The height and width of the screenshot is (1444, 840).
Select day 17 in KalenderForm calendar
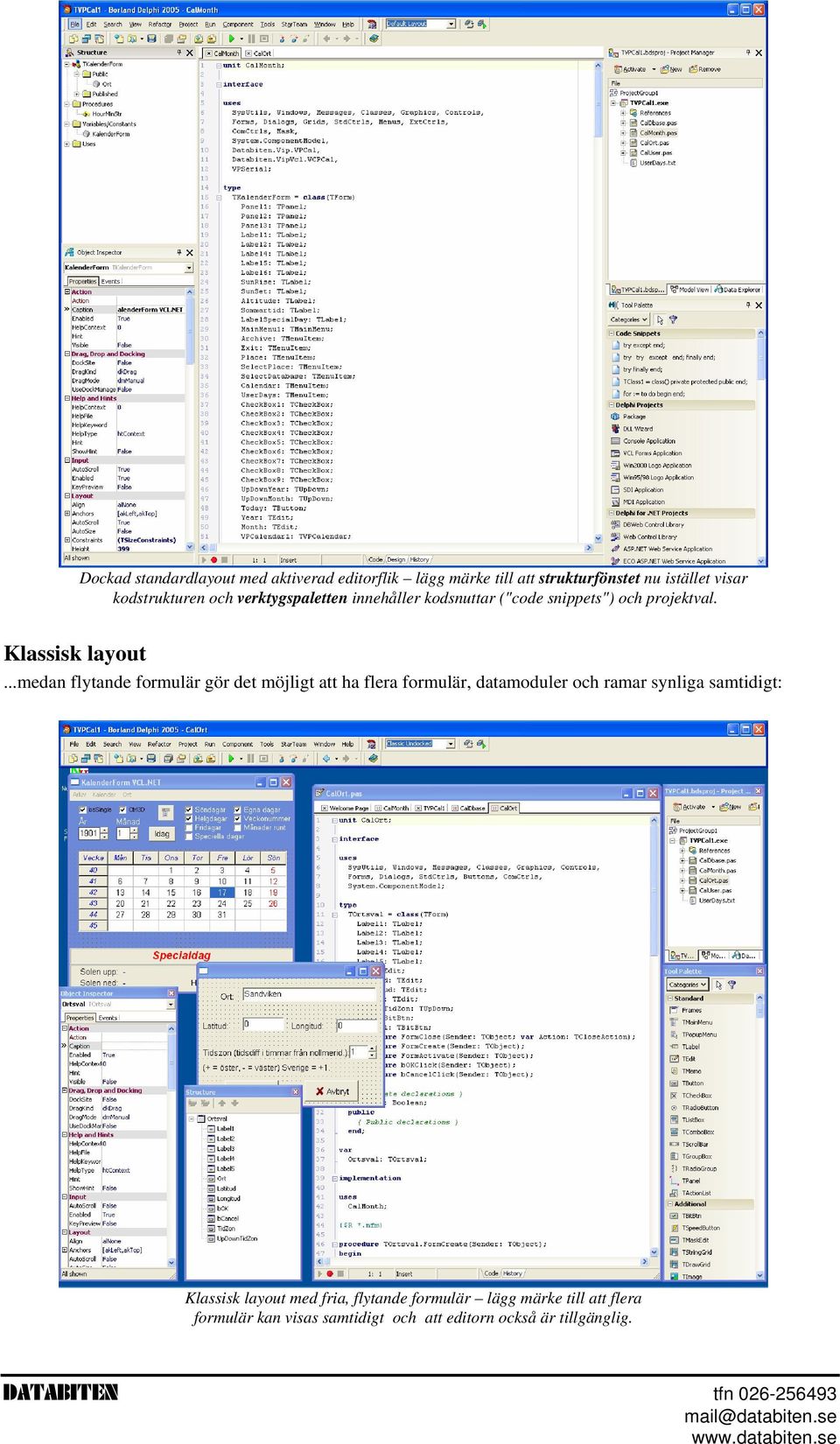click(221, 893)
